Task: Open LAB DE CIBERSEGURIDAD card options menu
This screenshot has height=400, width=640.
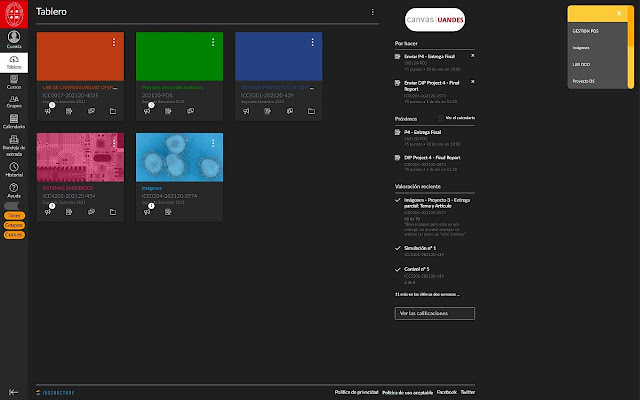Action: [114, 42]
